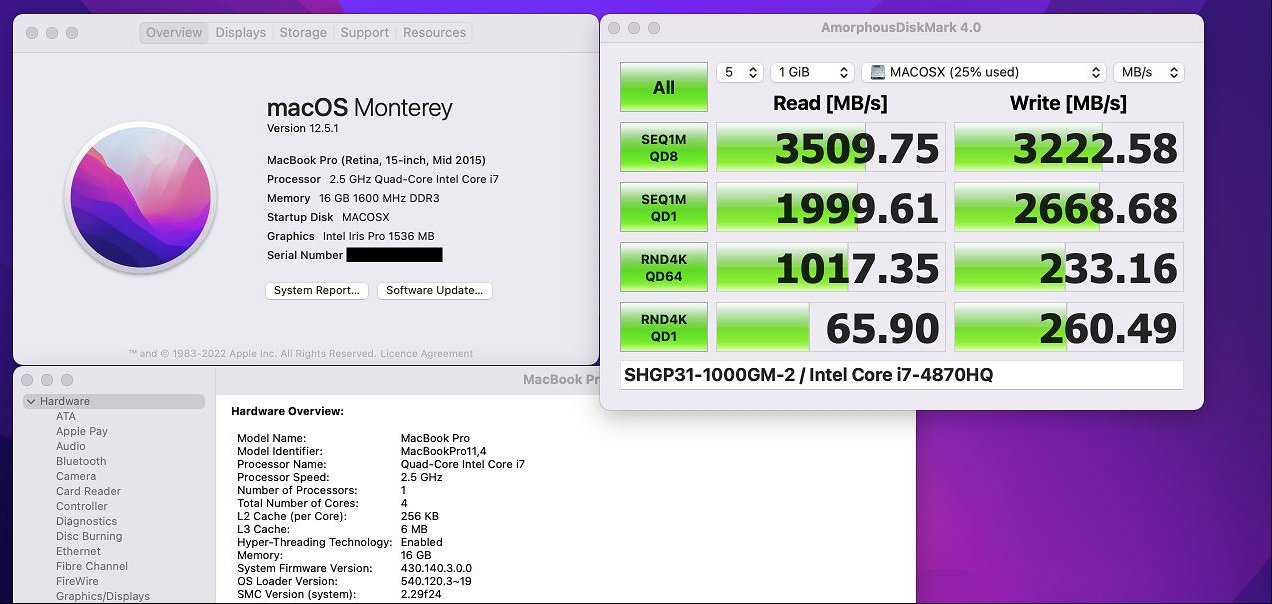Click the 1017.35 random read result
The height and width of the screenshot is (604, 1272).
[x=831, y=268]
